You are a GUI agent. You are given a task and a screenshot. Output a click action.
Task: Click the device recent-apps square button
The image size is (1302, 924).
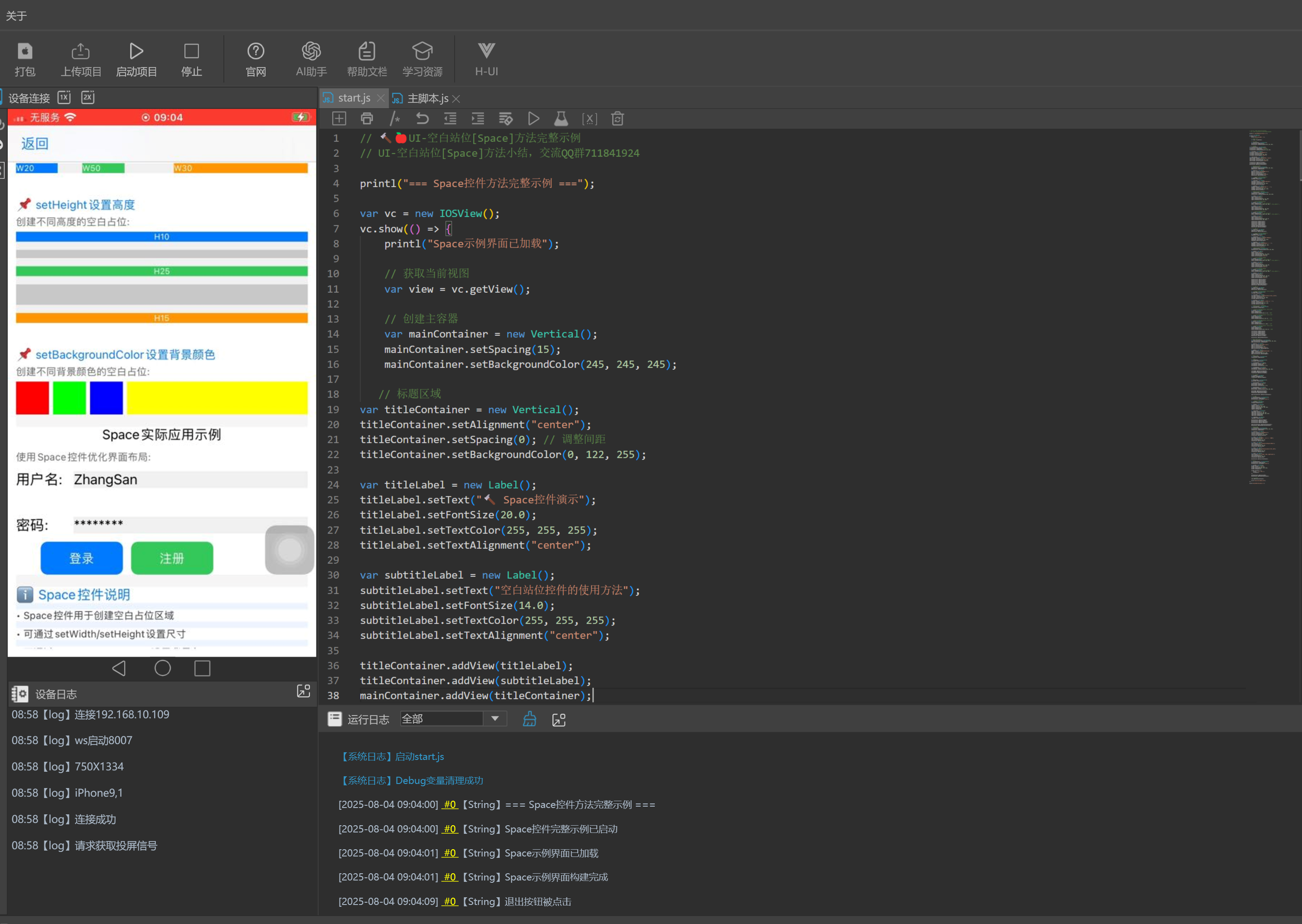(x=203, y=668)
